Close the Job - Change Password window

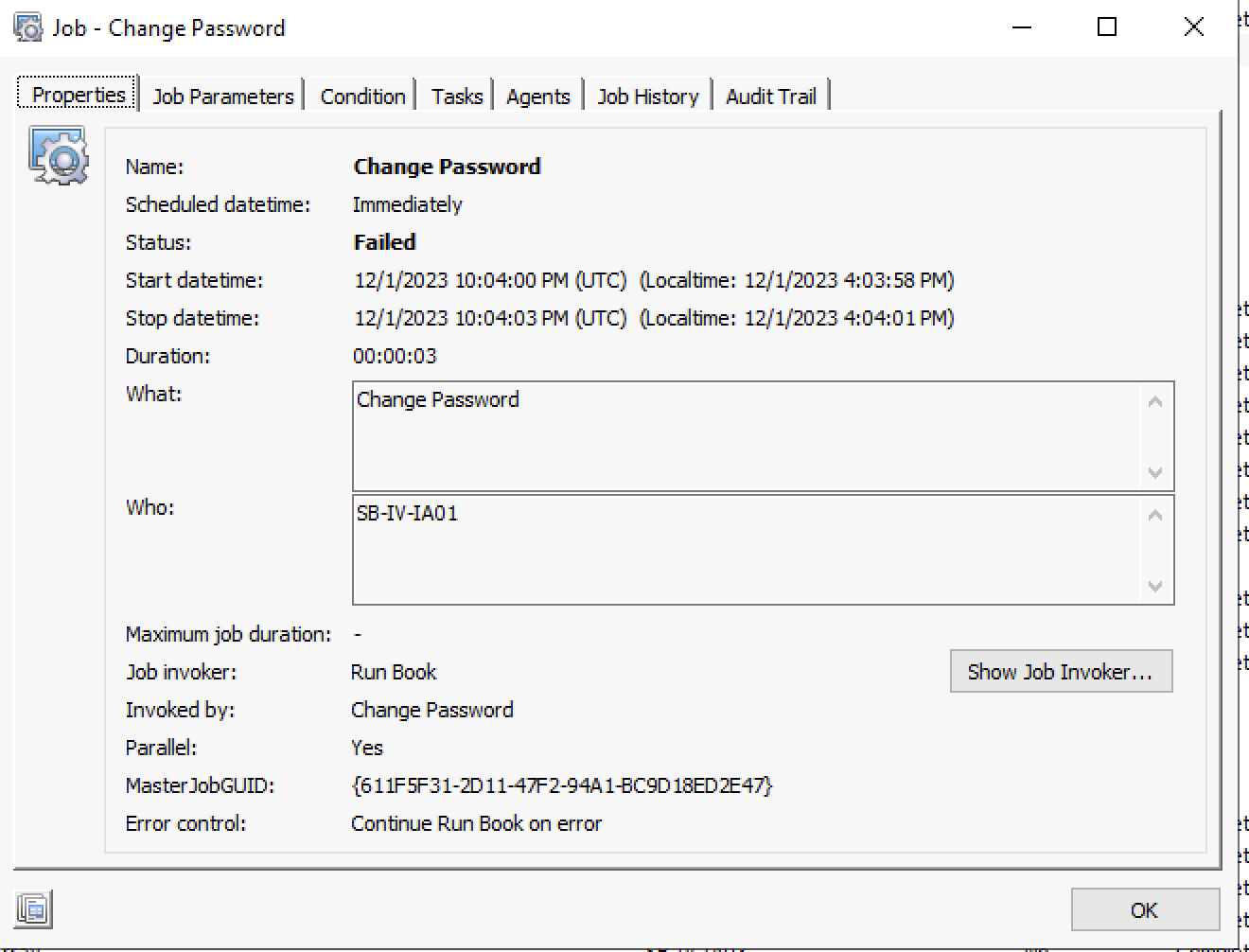click(x=1194, y=27)
